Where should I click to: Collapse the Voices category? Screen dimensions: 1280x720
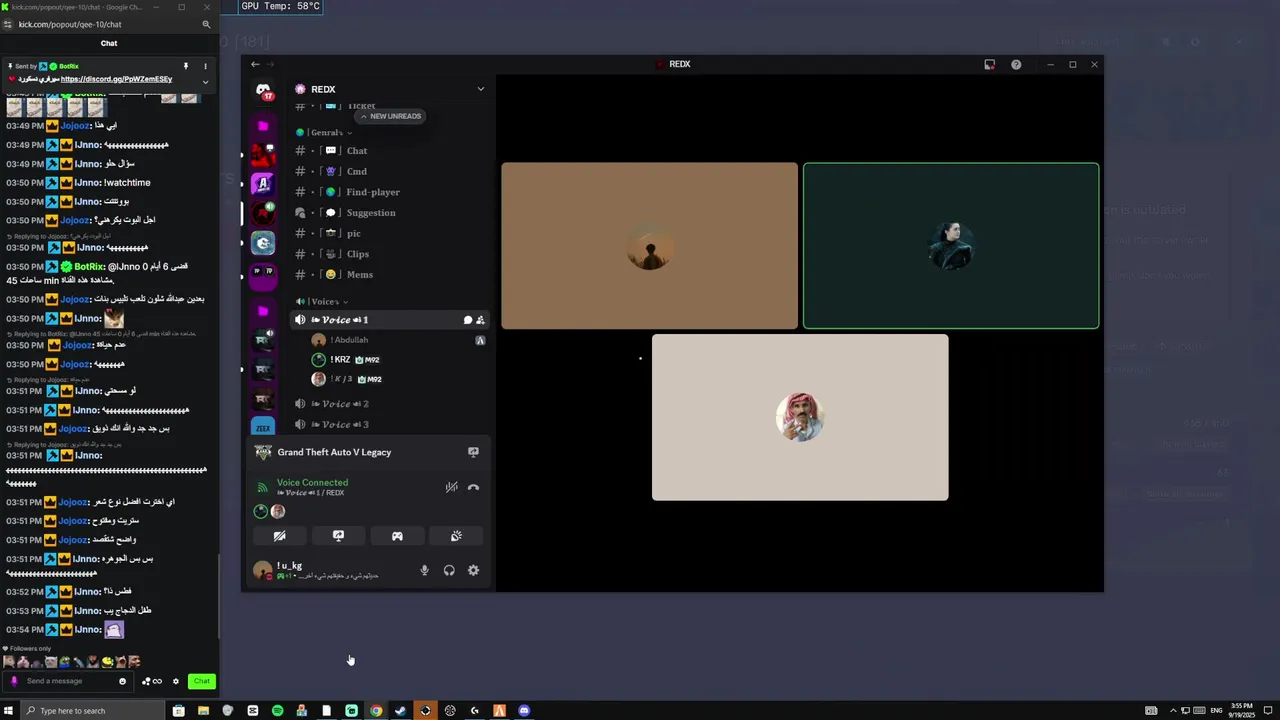pos(322,301)
